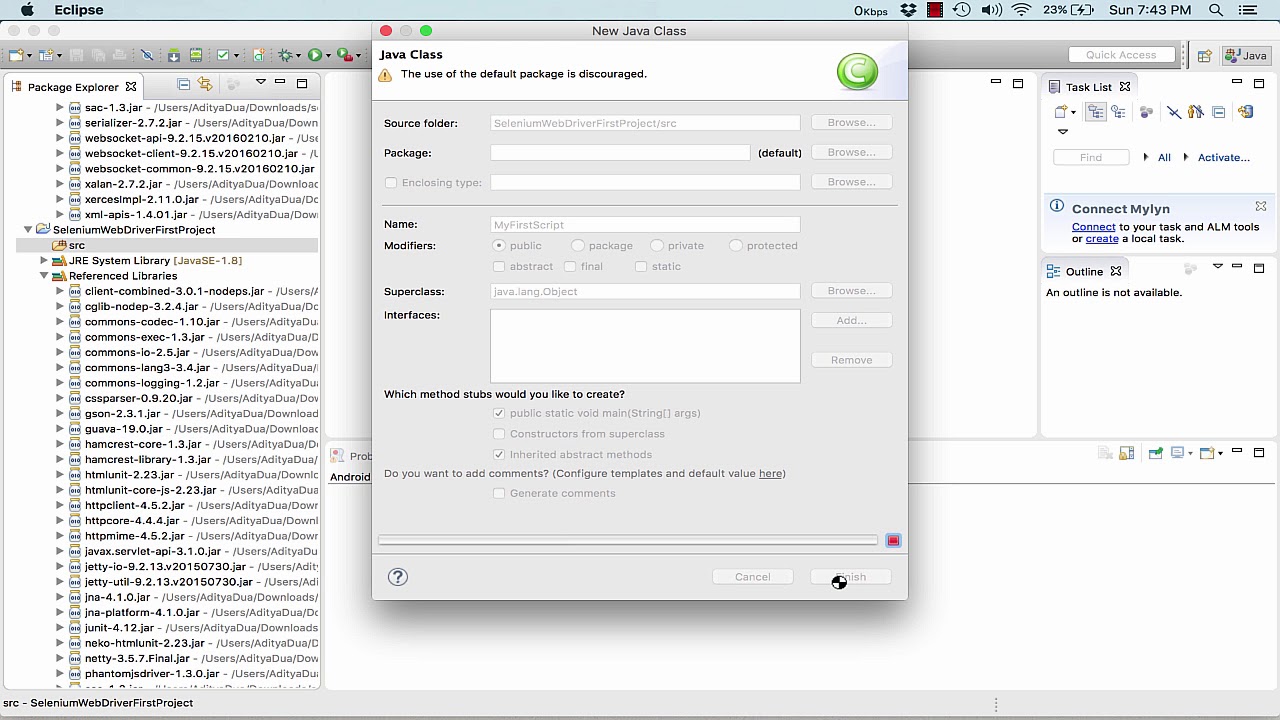1280x720 pixels.
Task: Toggle Inherited abstract methods checkbox
Action: [x=499, y=455]
